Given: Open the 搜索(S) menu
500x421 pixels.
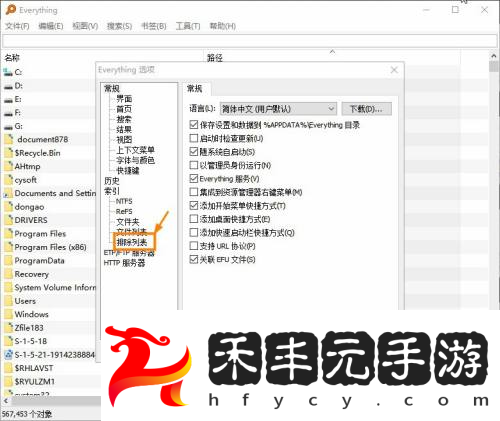Looking at the screenshot, I should [119, 26].
